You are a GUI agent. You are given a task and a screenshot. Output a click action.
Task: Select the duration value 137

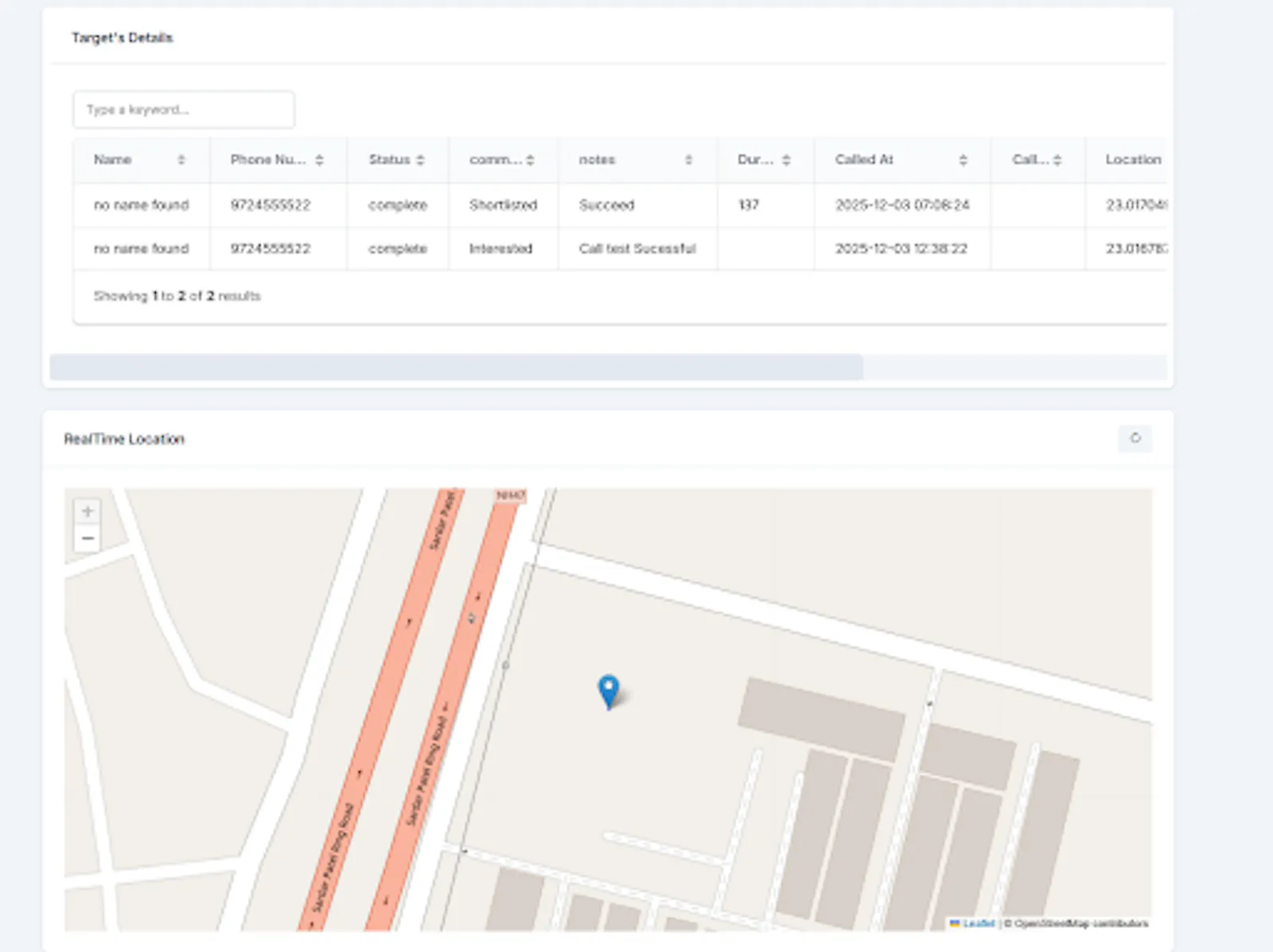pyautogui.click(x=749, y=205)
